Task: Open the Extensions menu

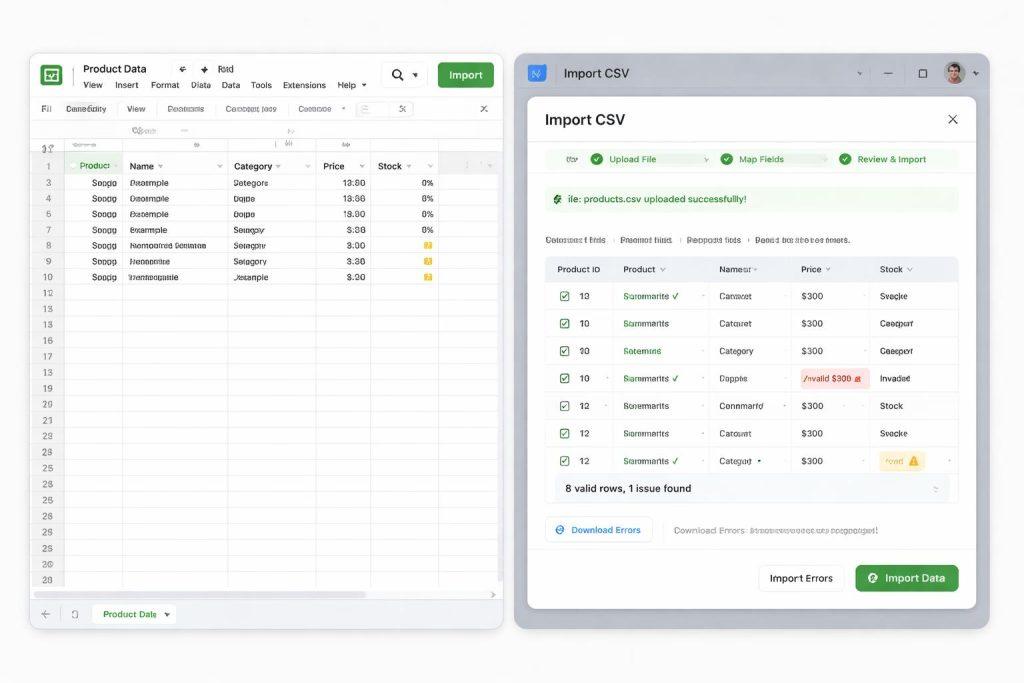Action: pos(304,86)
